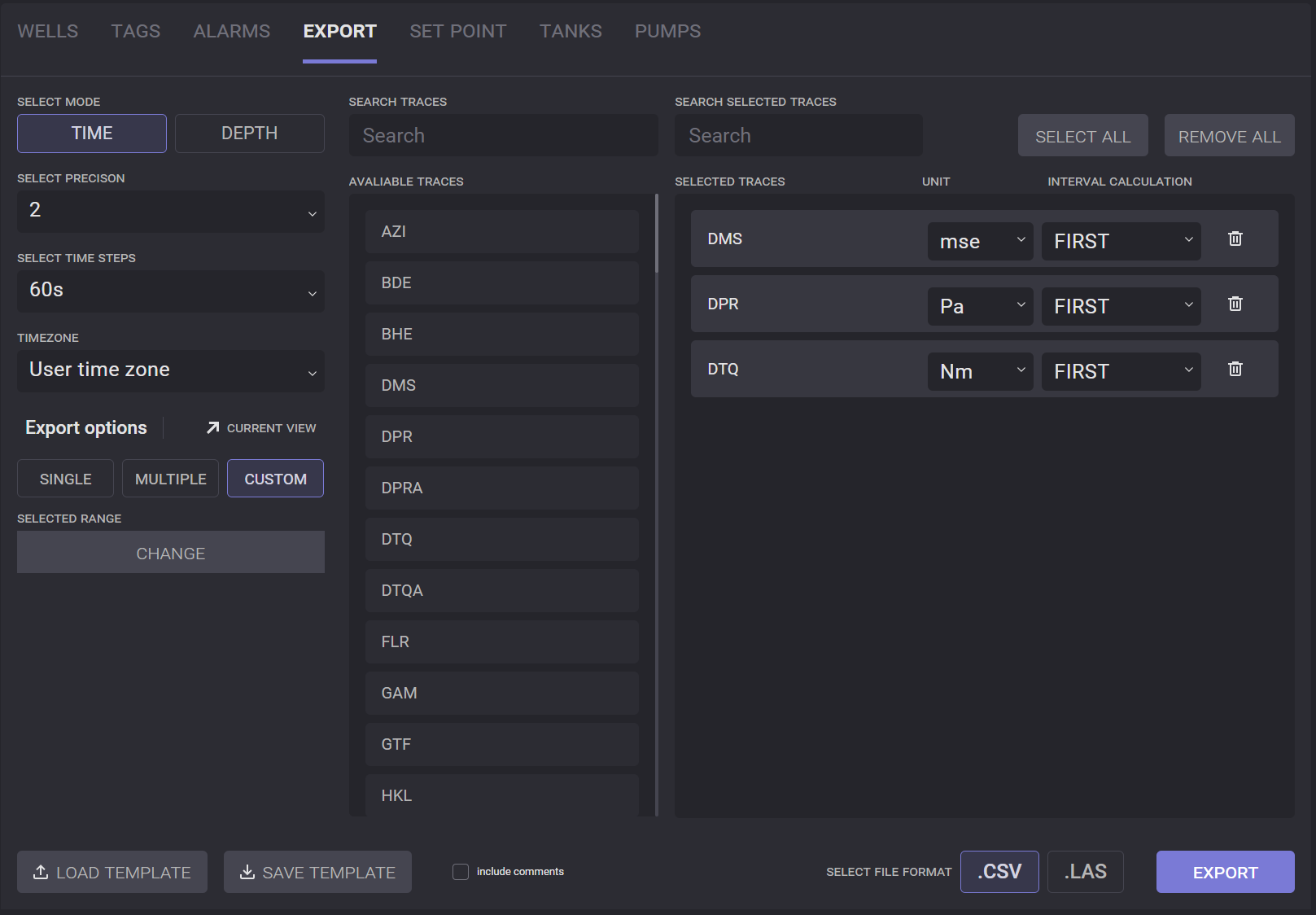Click the Current View arrow icon
1316x915 pixels.
coord(213,427)
